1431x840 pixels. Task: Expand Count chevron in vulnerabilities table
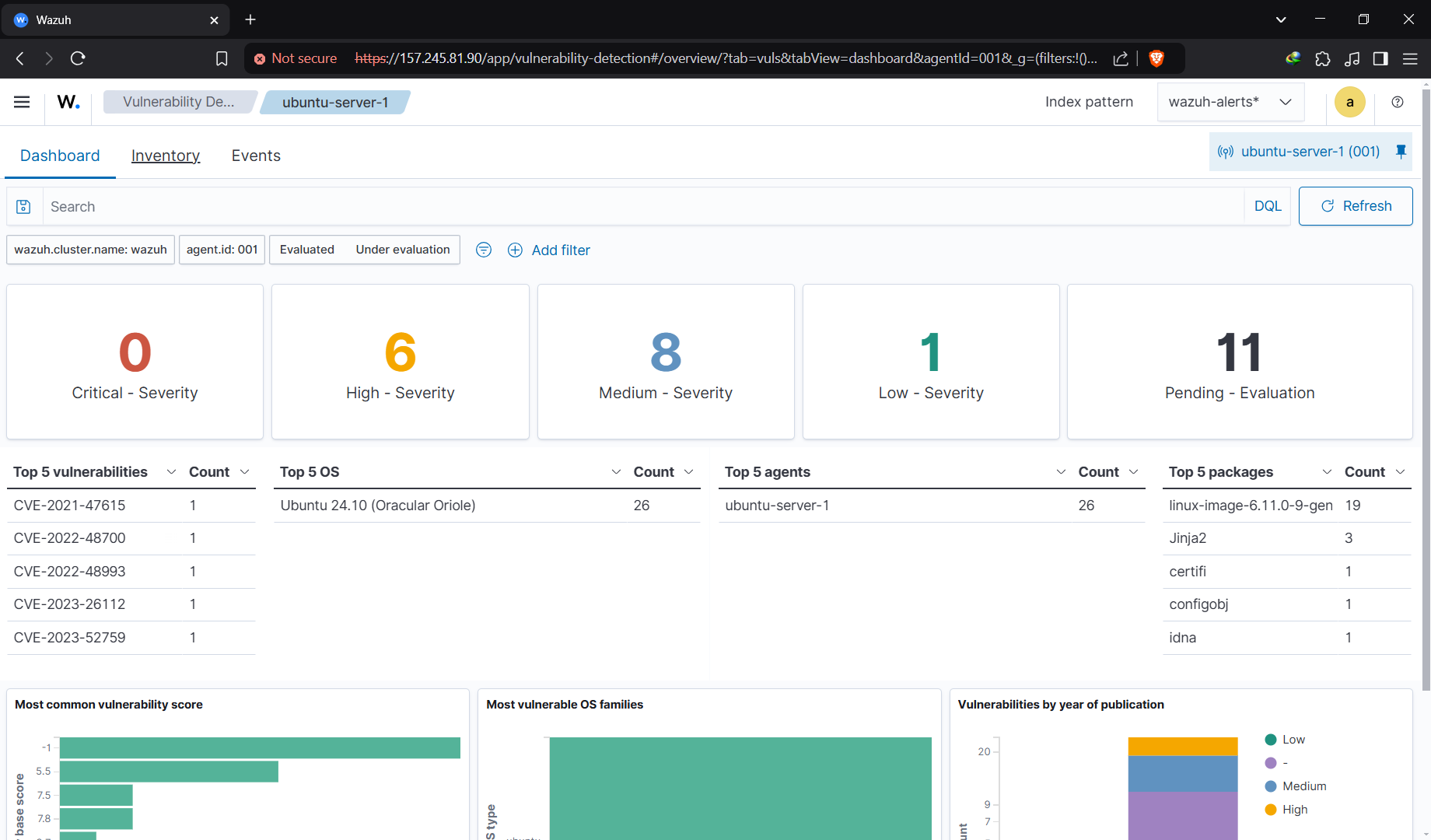click(244, 472)
